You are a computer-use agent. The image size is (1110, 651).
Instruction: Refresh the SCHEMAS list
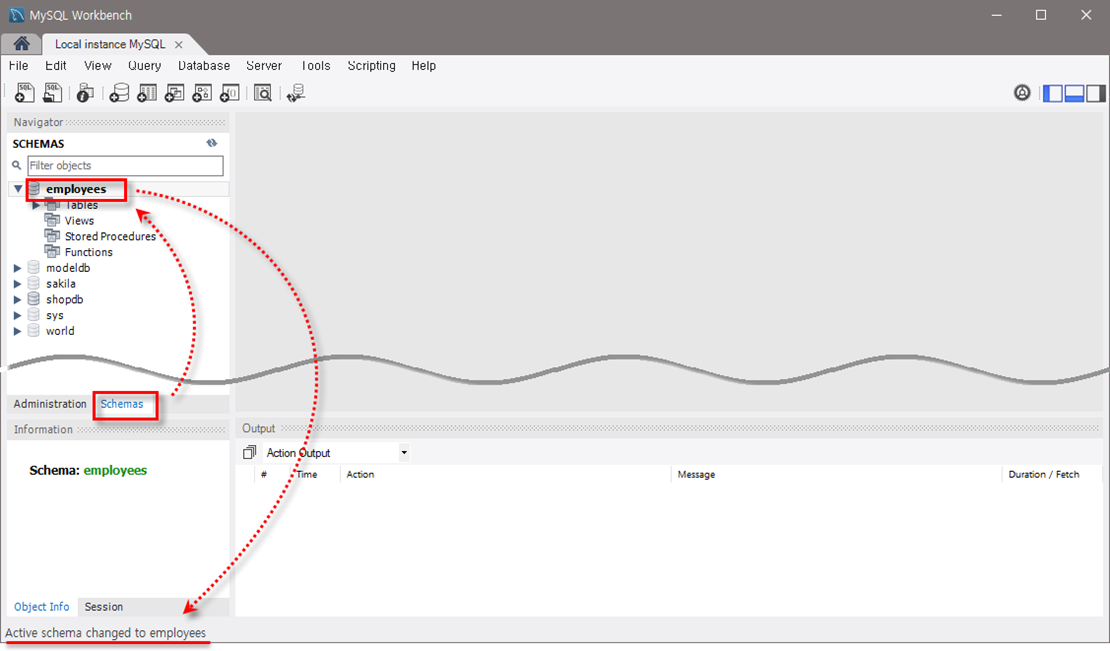(212, 143)
